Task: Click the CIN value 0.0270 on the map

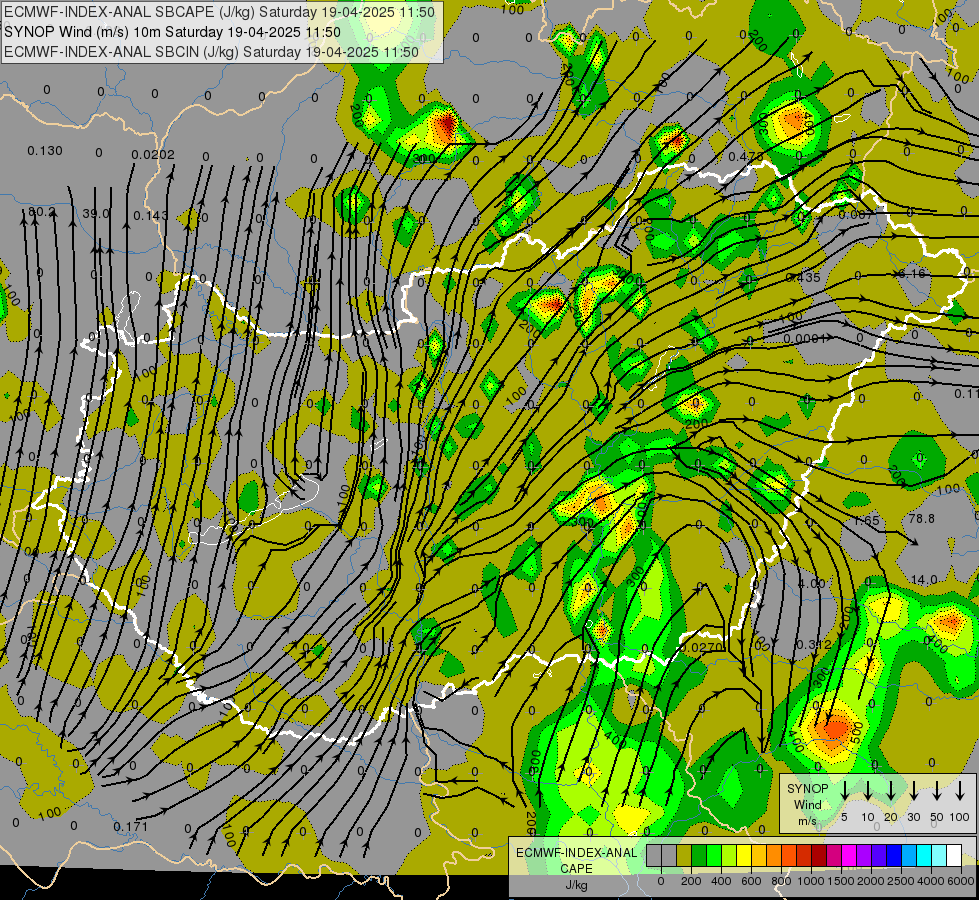Action: pos(702,648)
